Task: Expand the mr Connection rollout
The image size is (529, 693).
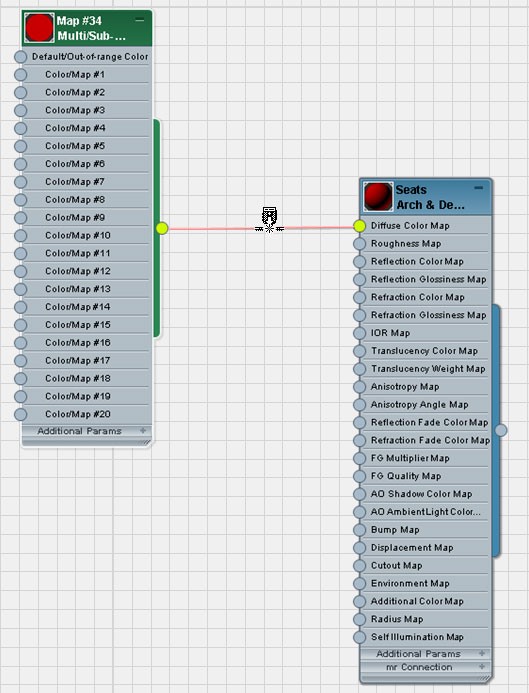Action: [x=482, y=666]
